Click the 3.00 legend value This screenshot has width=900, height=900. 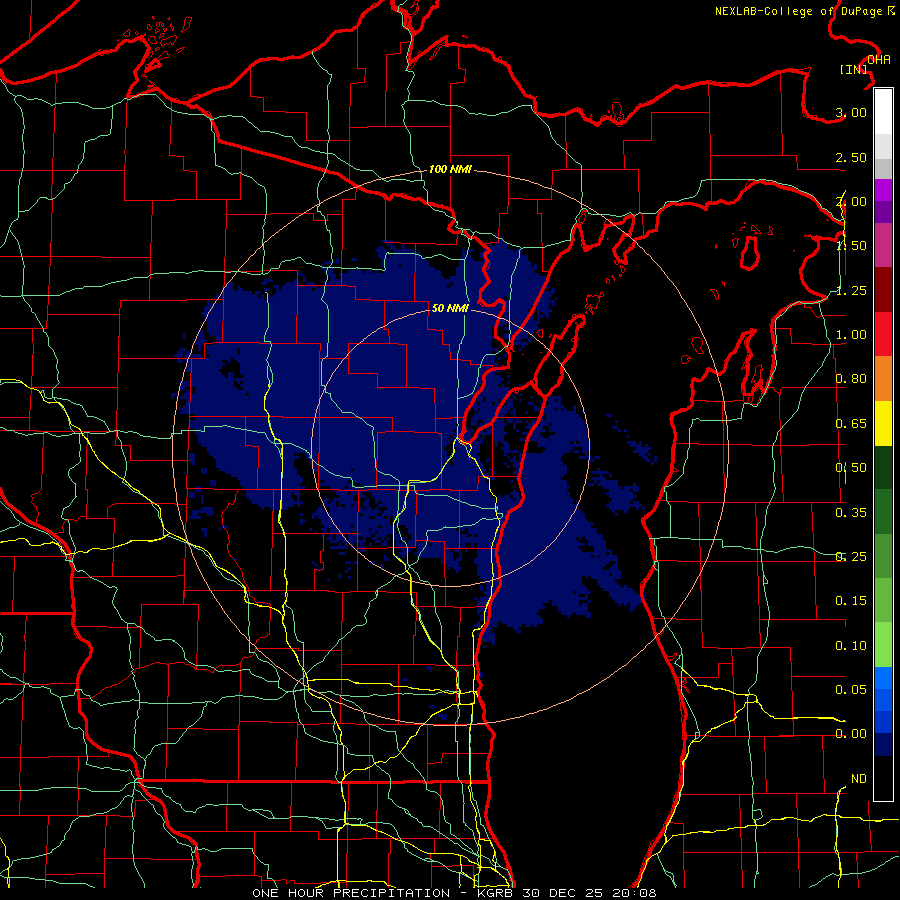pos(851,112)
